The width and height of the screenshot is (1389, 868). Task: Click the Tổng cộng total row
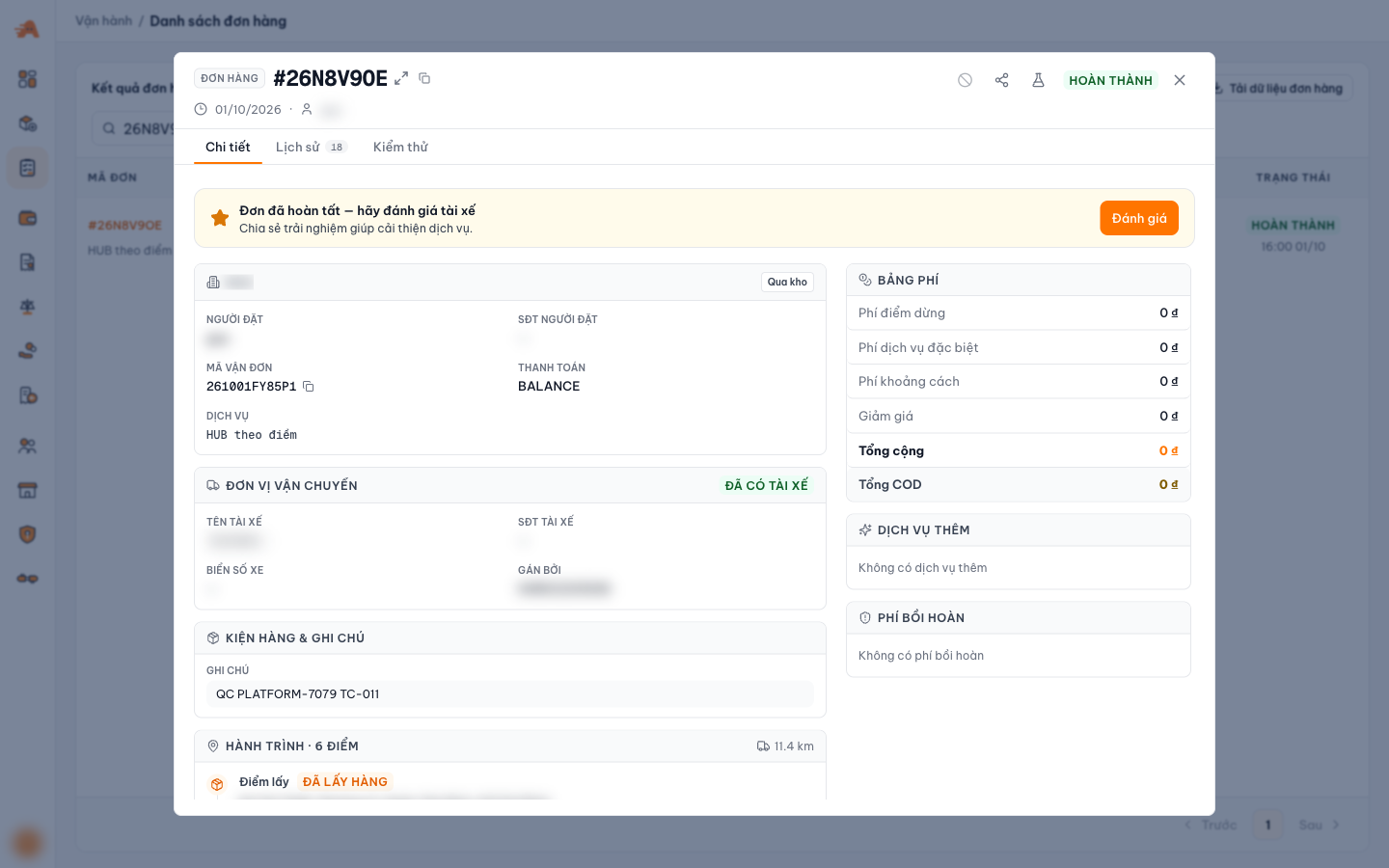1019,450
